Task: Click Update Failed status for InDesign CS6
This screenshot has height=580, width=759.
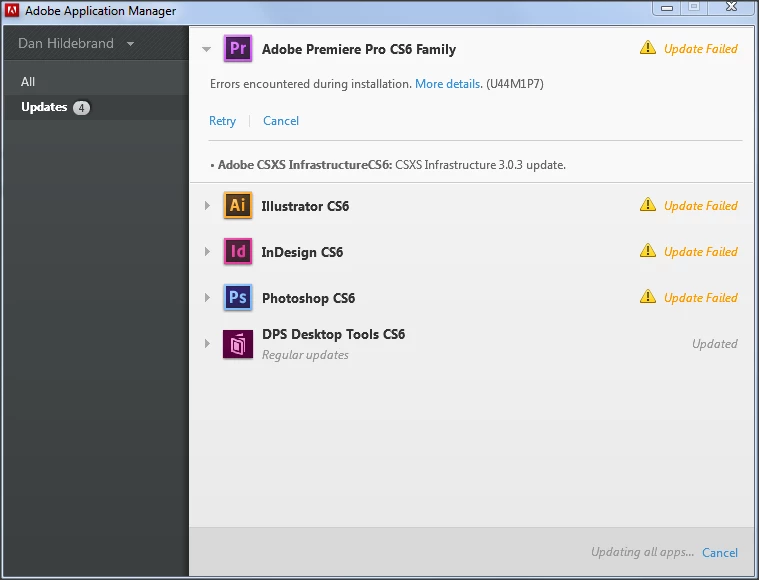Action: pos(700,252)
